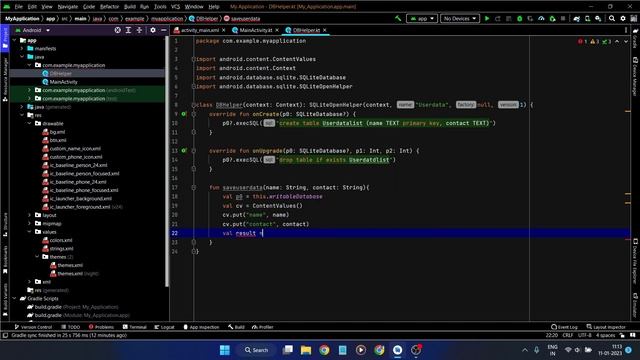Switch to the MainActivity.kt tab

coord(256,30)
